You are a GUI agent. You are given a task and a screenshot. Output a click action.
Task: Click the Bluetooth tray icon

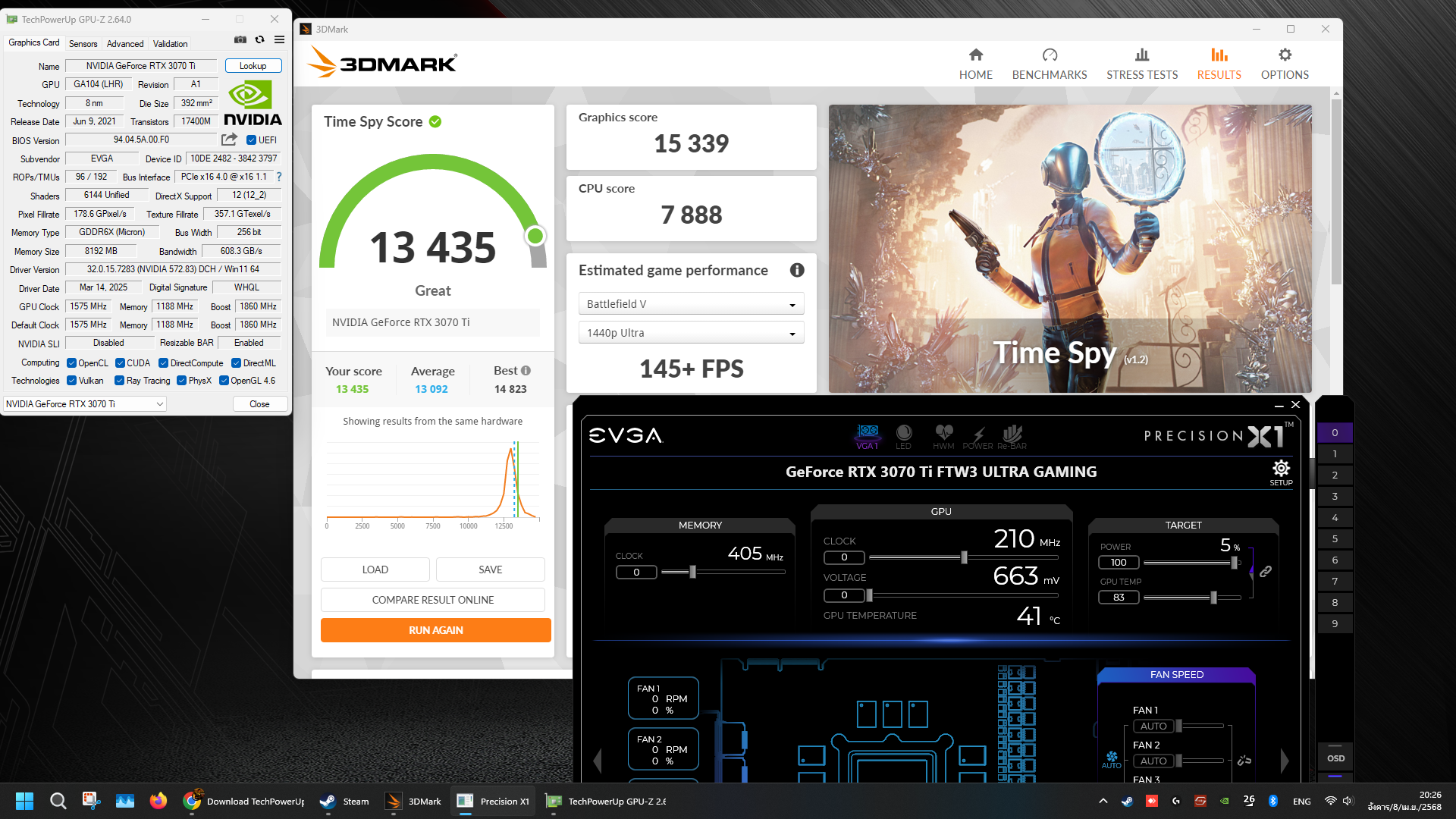[x=1273, y=801]
